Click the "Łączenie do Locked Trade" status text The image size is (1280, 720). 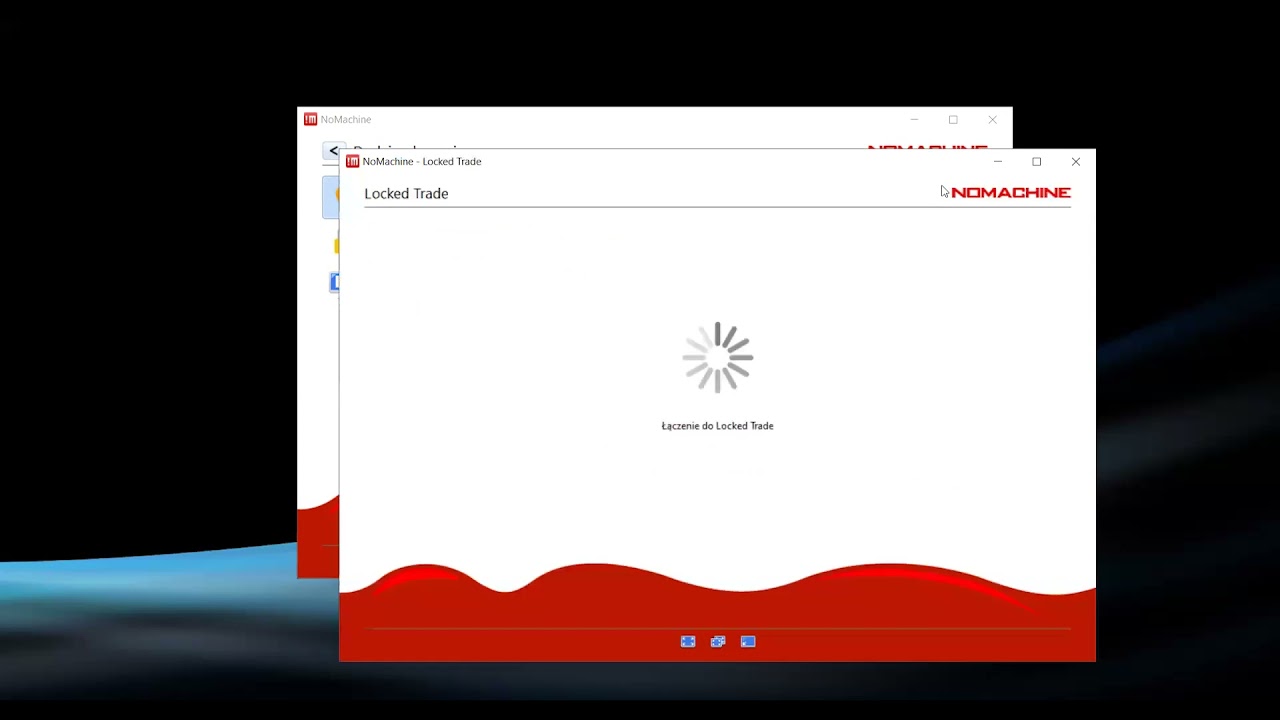pos(718,426)
